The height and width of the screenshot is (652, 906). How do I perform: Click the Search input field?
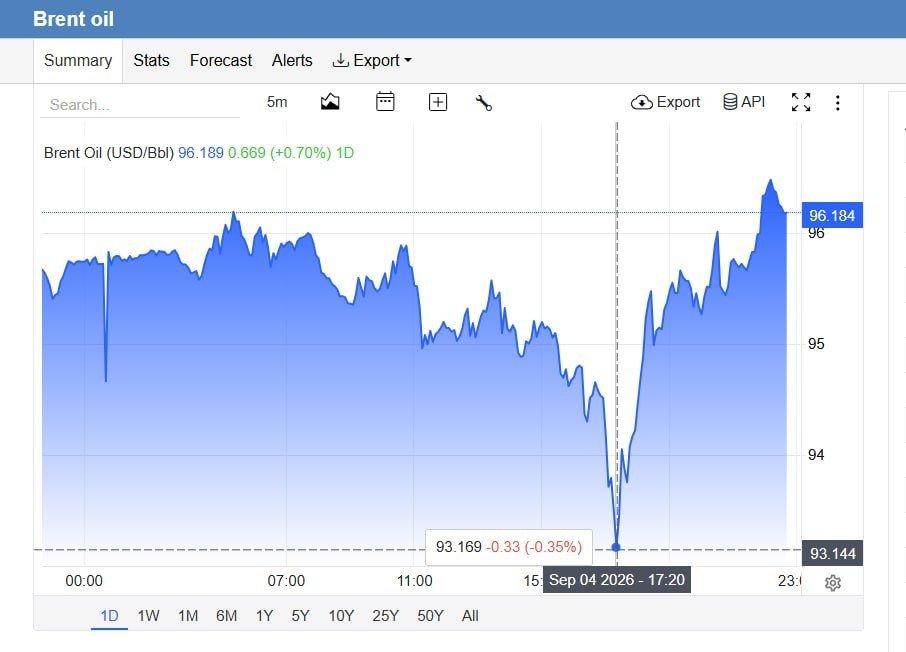pyautogui.click(x=140, y=105)
